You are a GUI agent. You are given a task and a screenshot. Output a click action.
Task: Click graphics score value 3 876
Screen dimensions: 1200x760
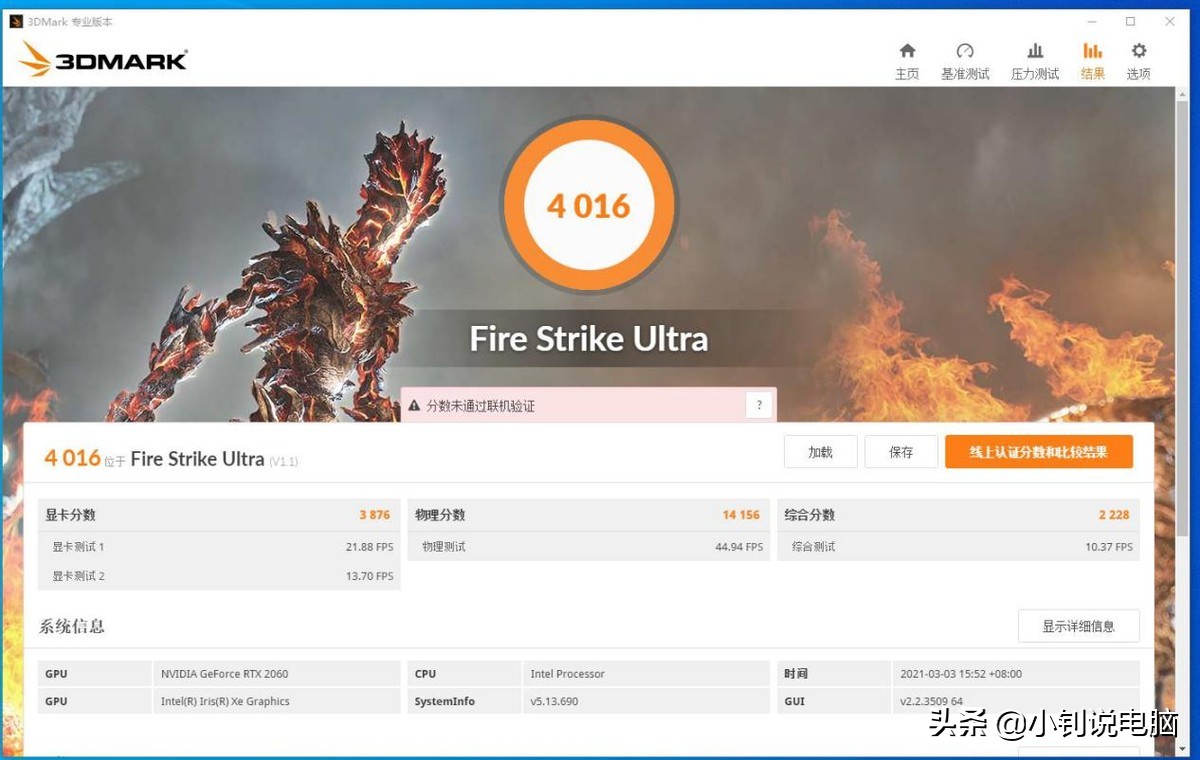375,515
